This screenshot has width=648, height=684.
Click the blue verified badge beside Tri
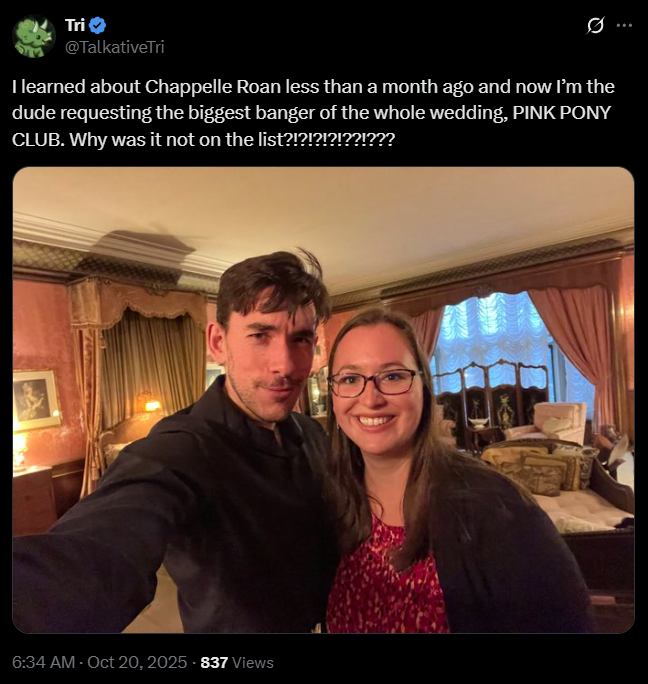point(97,25)
